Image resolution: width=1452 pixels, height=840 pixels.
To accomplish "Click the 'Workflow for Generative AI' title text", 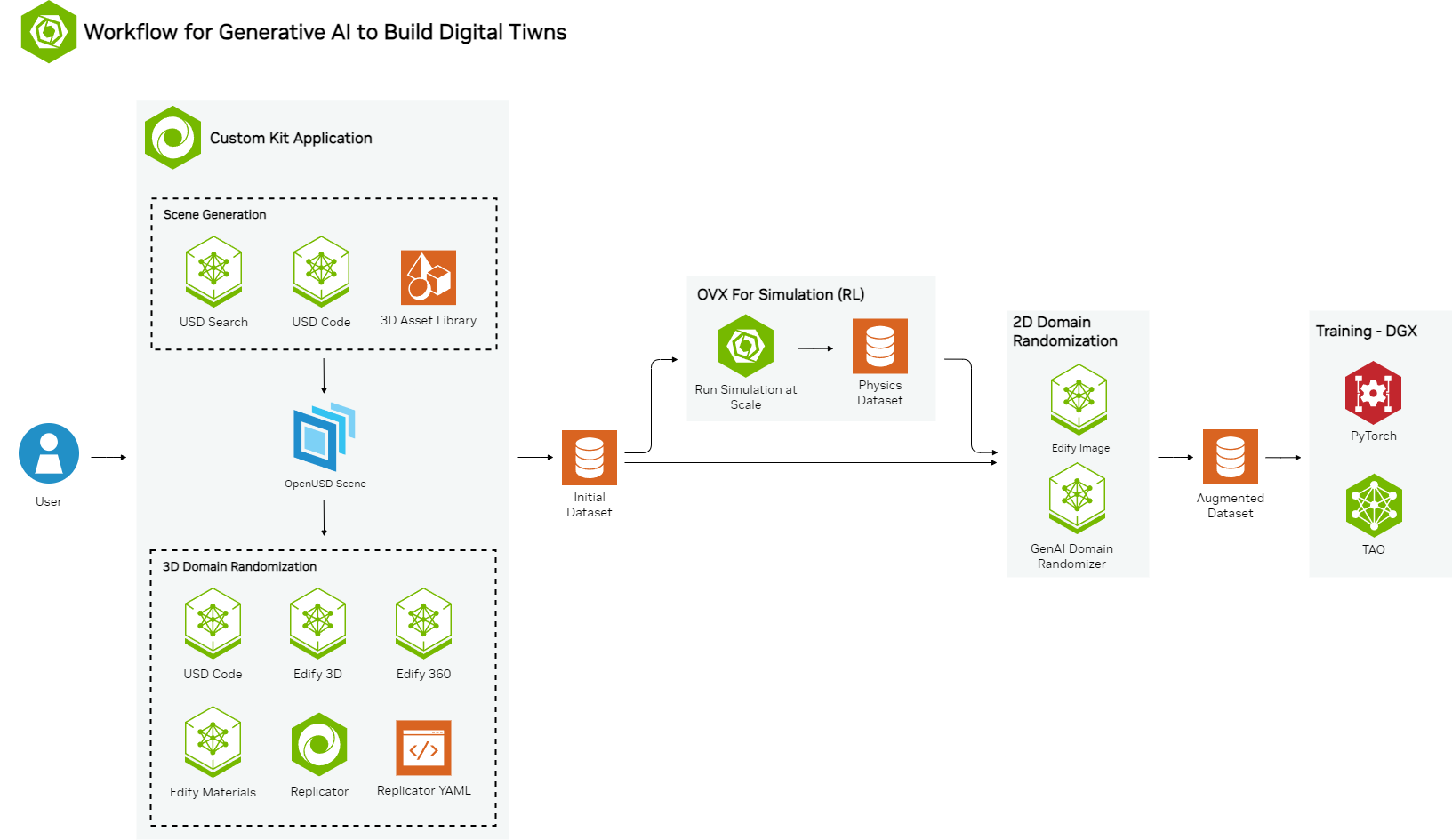I will 325,32.
